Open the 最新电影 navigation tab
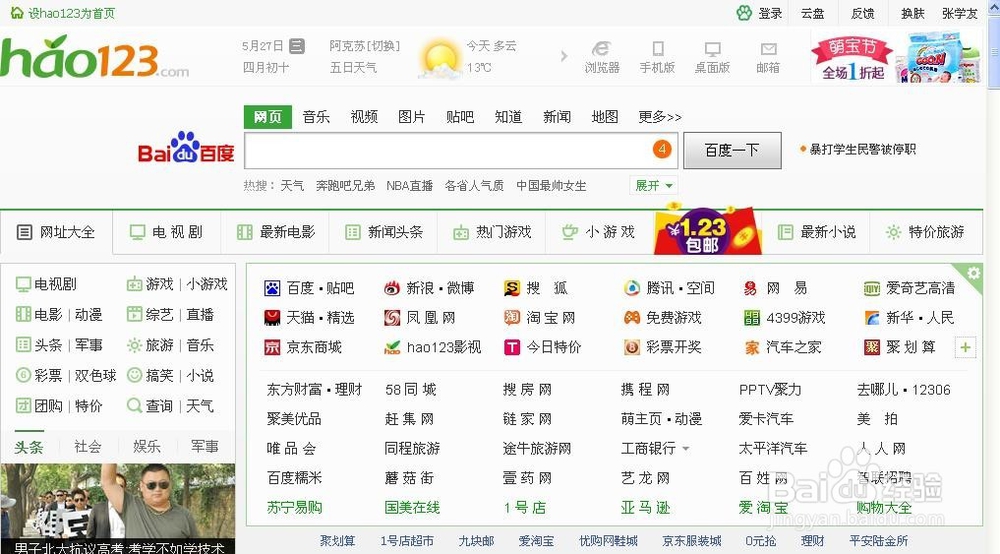The height and width of the screenshot is (554, 1000). [276, 232]
